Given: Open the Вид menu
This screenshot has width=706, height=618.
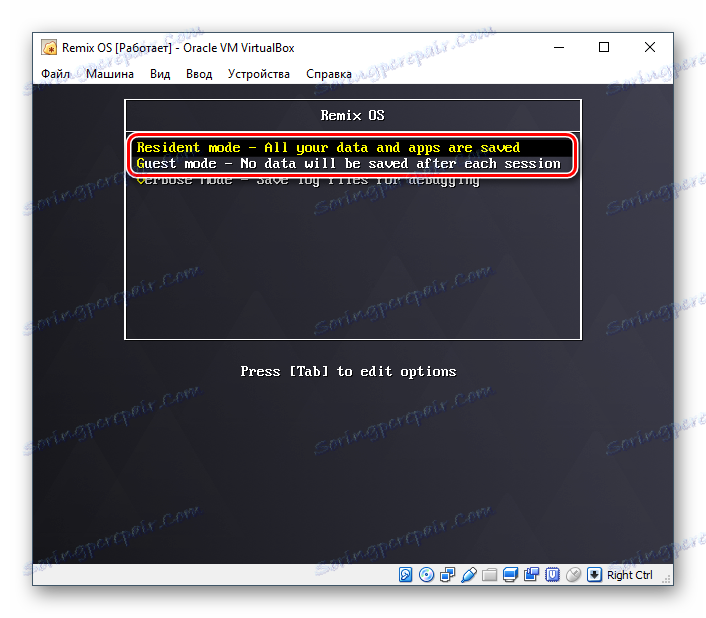Looking at the screenshot, I should (x=160, y=74).
